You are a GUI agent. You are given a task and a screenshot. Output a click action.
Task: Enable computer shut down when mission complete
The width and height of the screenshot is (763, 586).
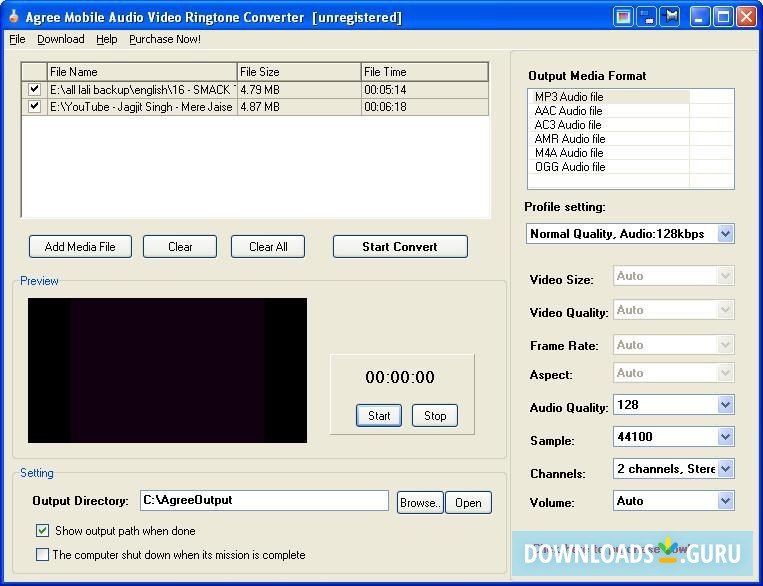click(42, 554)
